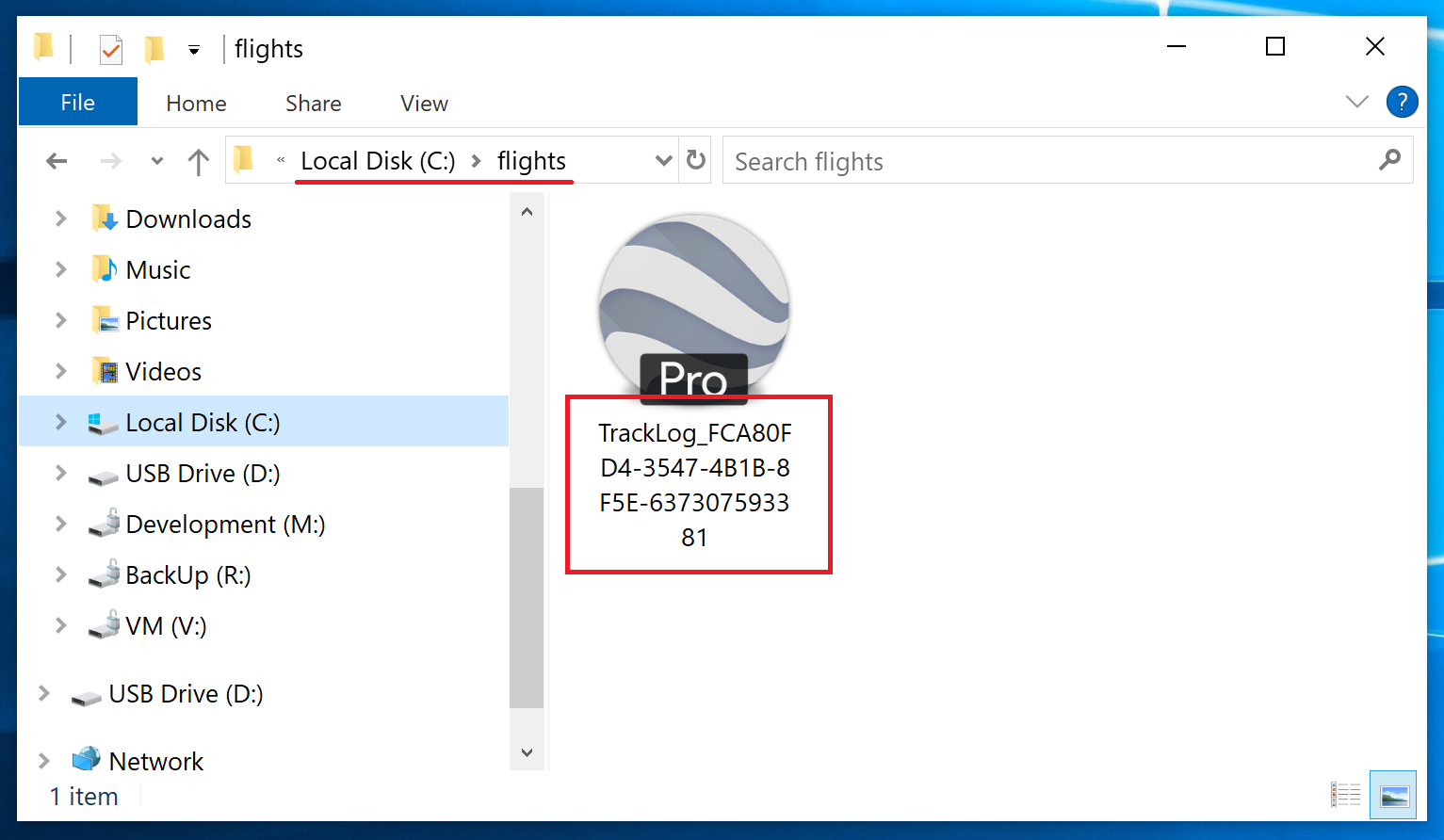Click Local Disk (C:) in address bar
Viewport: 1444px width, 840px height.
pos(378,161)
